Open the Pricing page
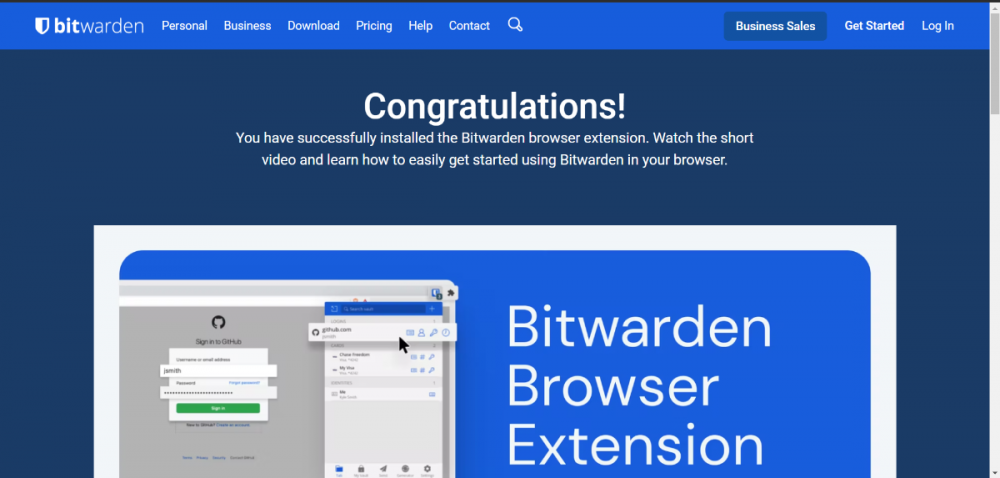Screen dimensions: 1000x478 point(374,26)
